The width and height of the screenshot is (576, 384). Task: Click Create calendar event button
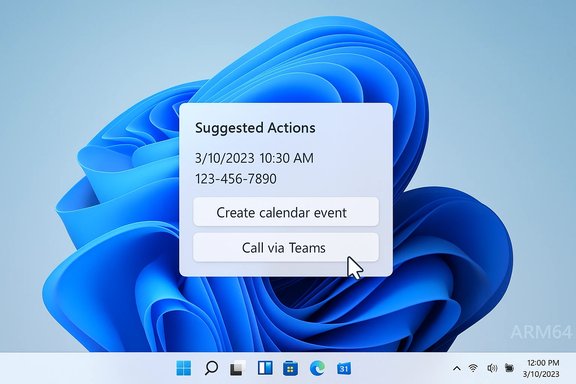tap(286, 212)
